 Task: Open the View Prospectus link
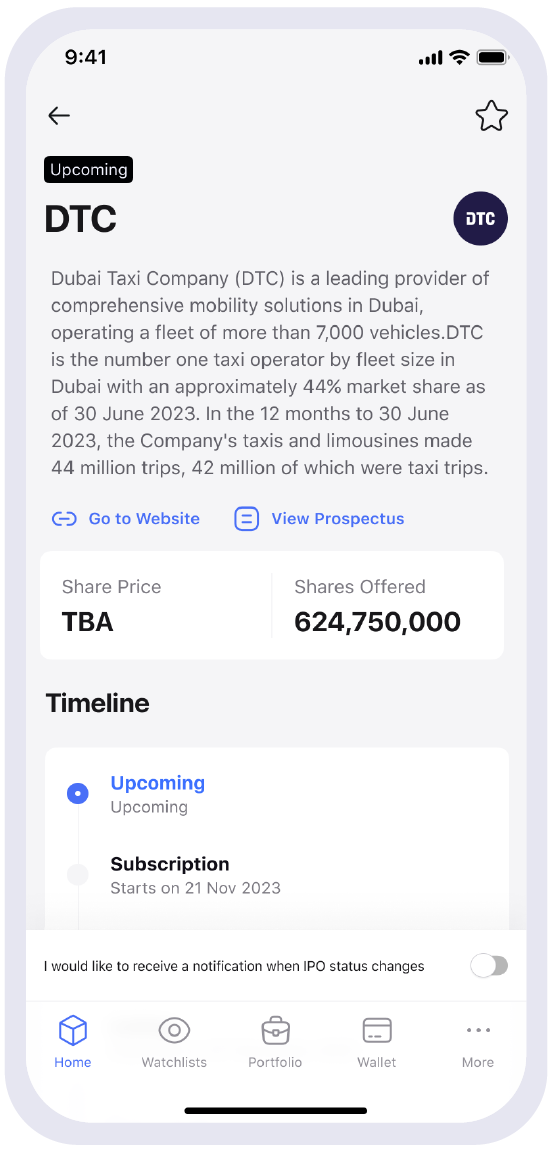point(337,519)
